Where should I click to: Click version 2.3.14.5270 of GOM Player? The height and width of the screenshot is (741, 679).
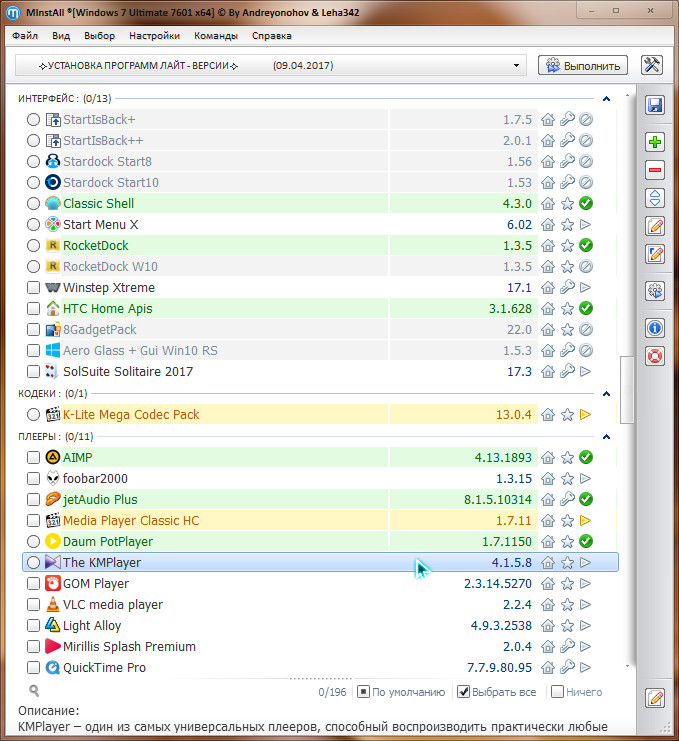[498, 584]
